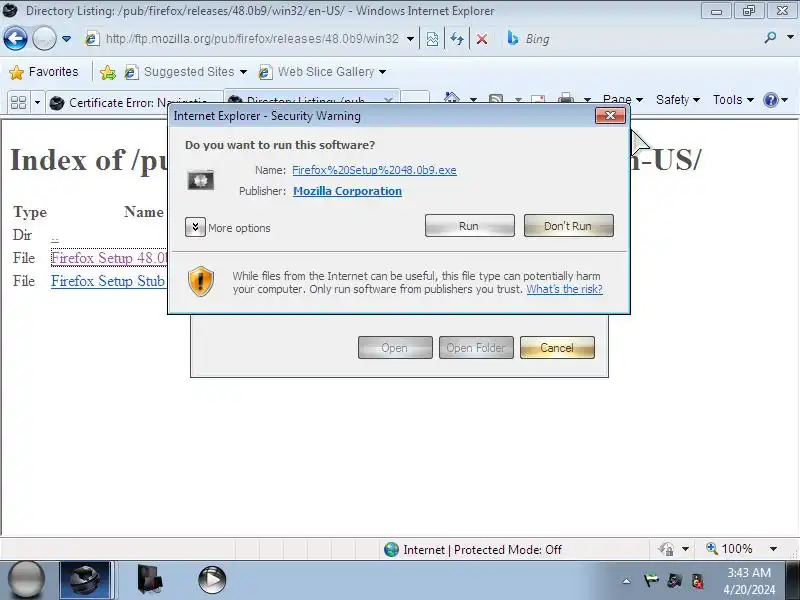Click the Firefox%20Setup%2048.0b9.exe file name link
The image size is (800, 600).
click(374, 170)
